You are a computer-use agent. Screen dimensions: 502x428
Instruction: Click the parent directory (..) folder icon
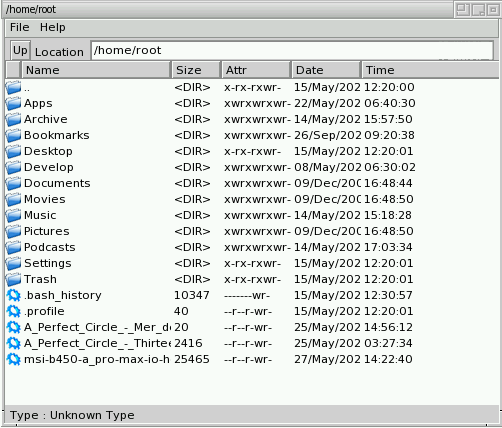point(13,88)
